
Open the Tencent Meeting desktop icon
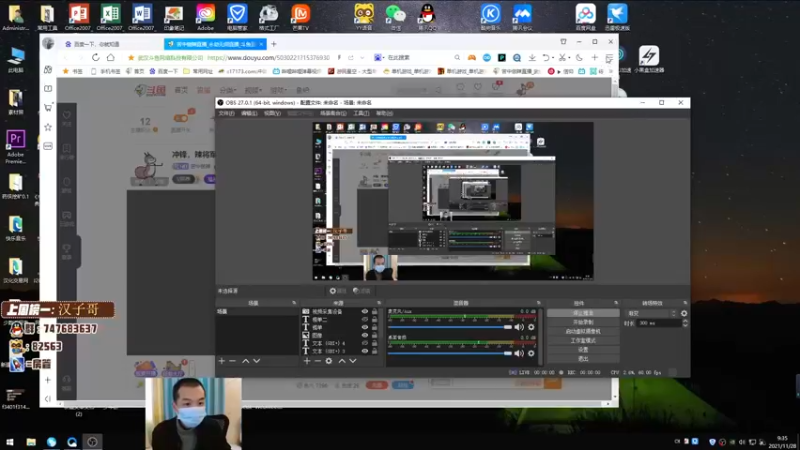522,15
